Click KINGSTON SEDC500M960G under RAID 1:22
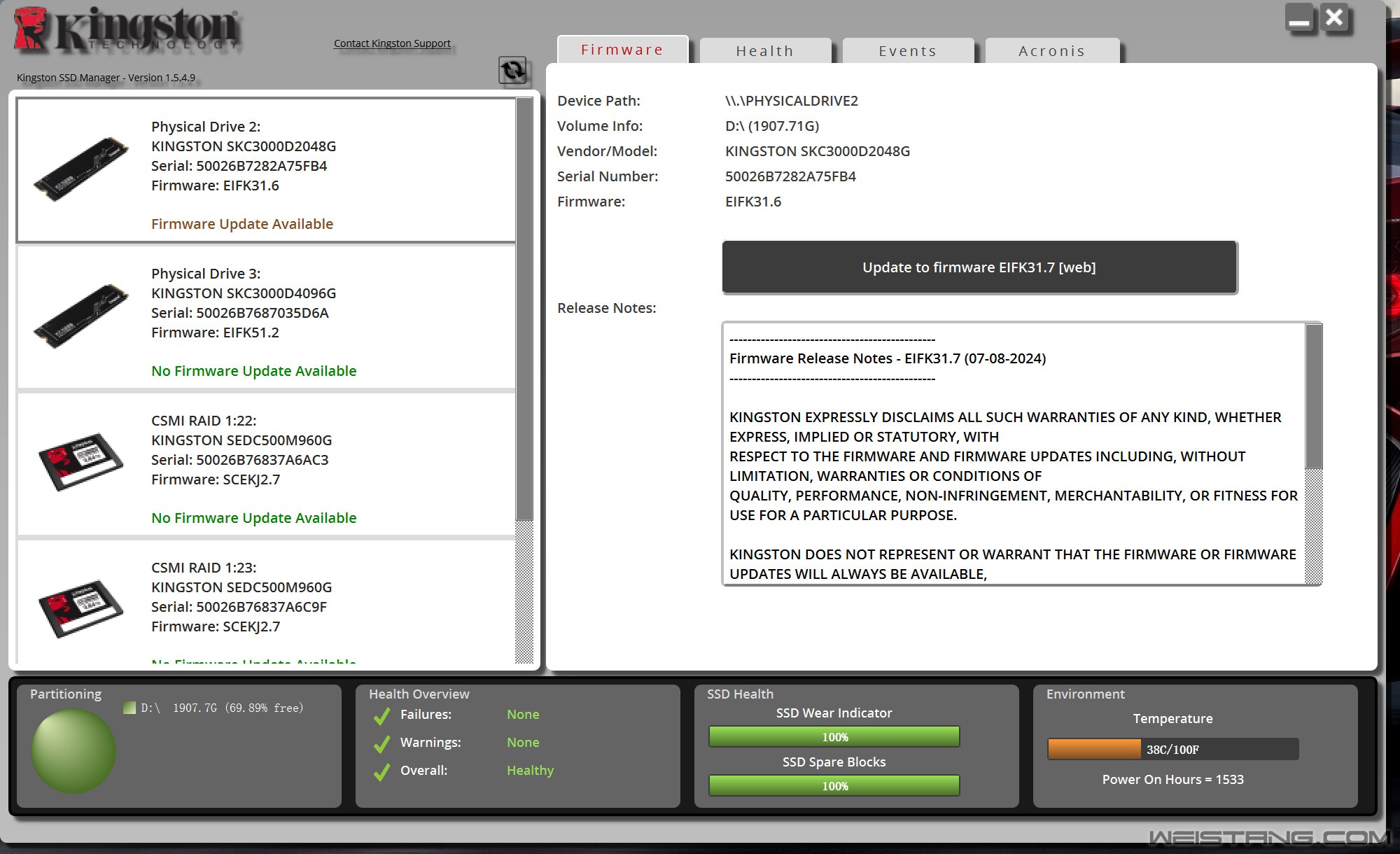 click(241, 440)
